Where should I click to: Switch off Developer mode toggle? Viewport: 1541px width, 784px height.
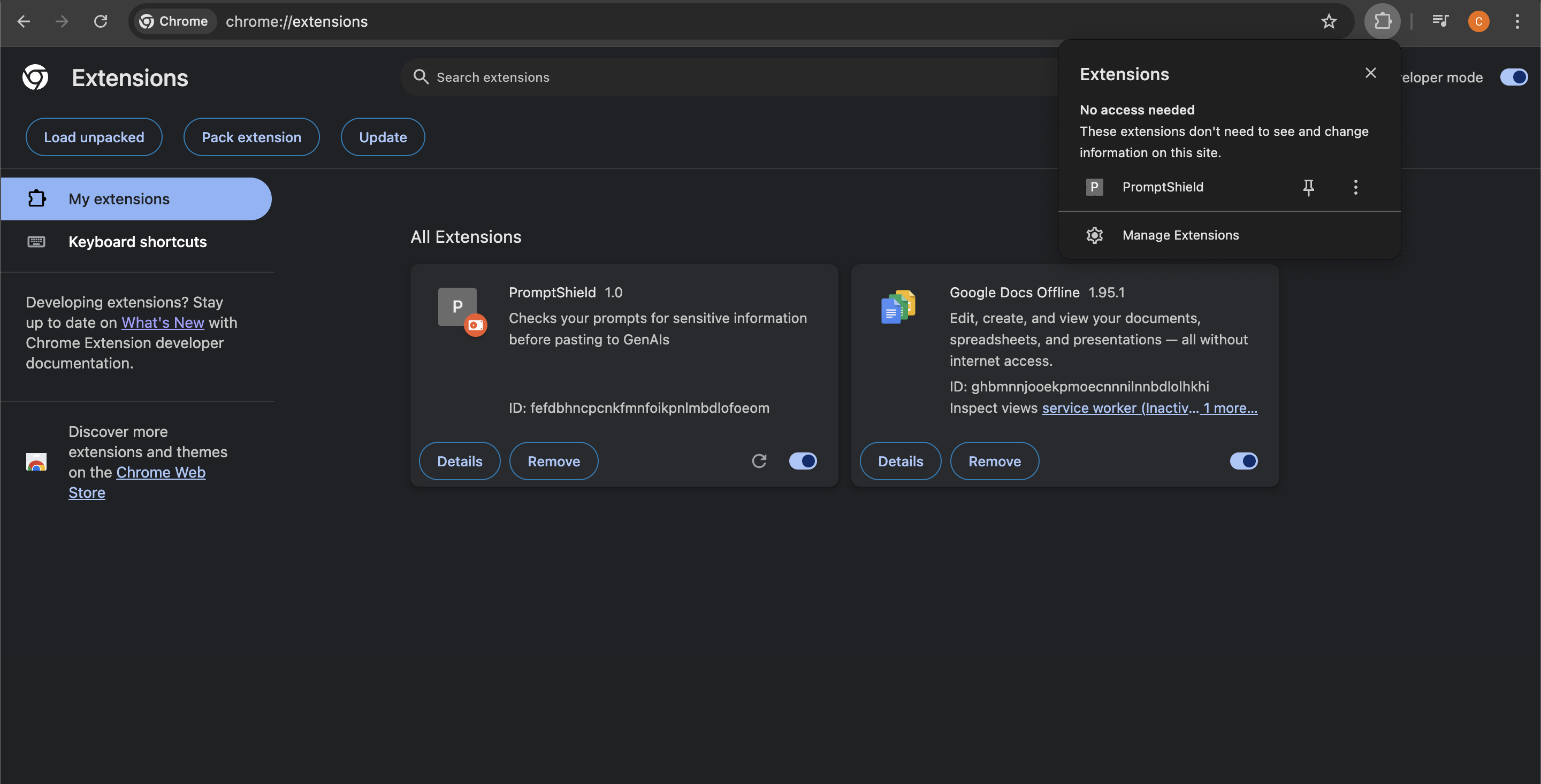[1514, 77]
